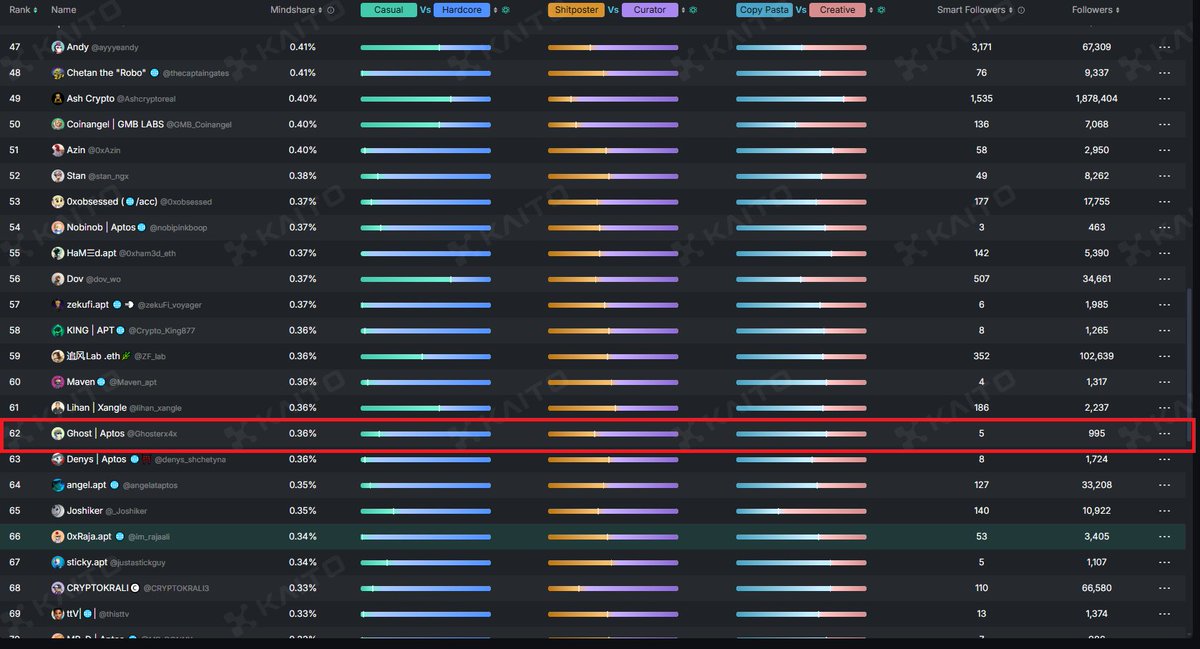
Task: Open the @im_rajaali handle link
Action: [x=150, y=537]
